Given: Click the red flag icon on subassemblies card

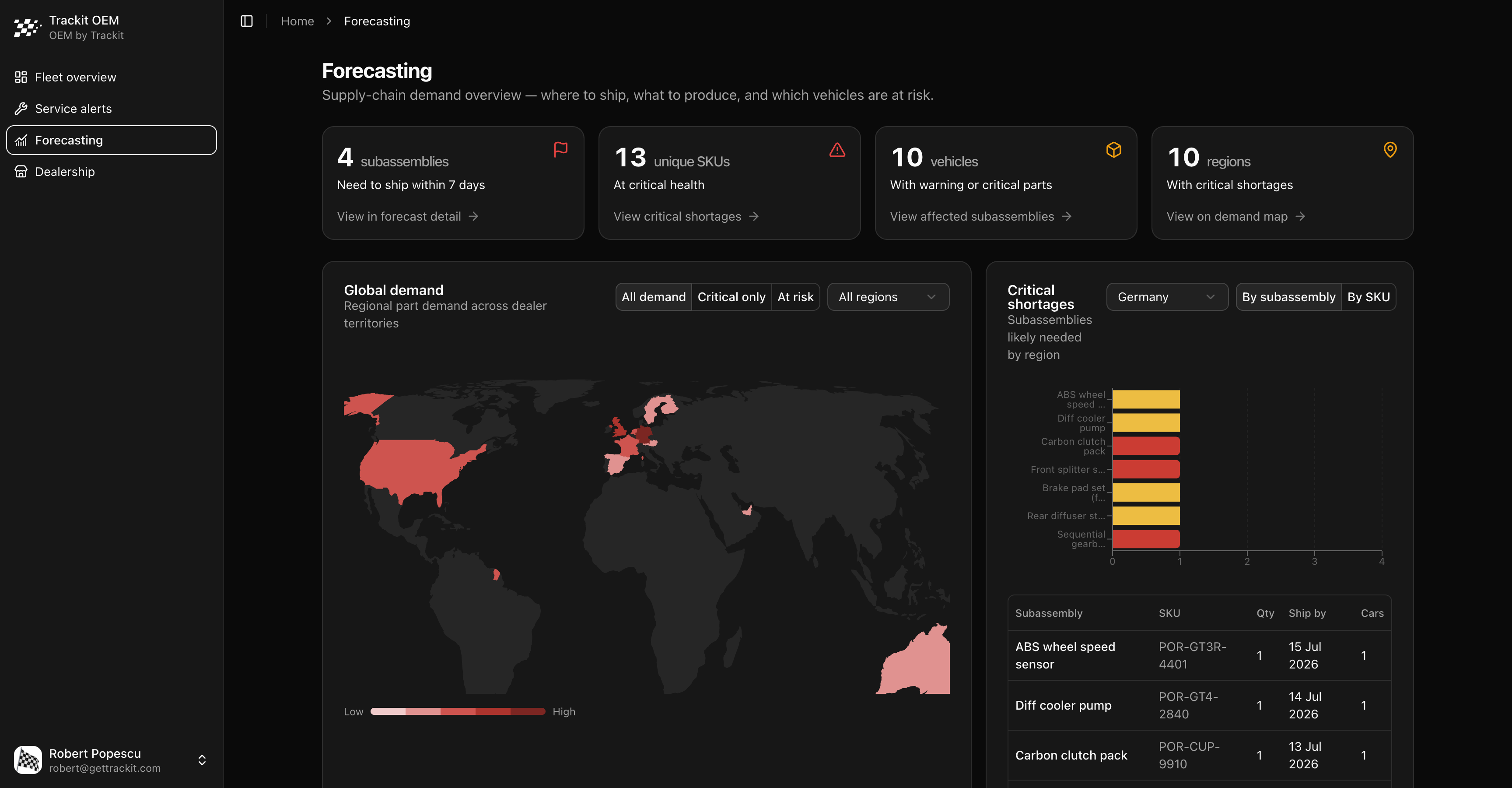Looking at the screenshot, I should tap(560, 149).
